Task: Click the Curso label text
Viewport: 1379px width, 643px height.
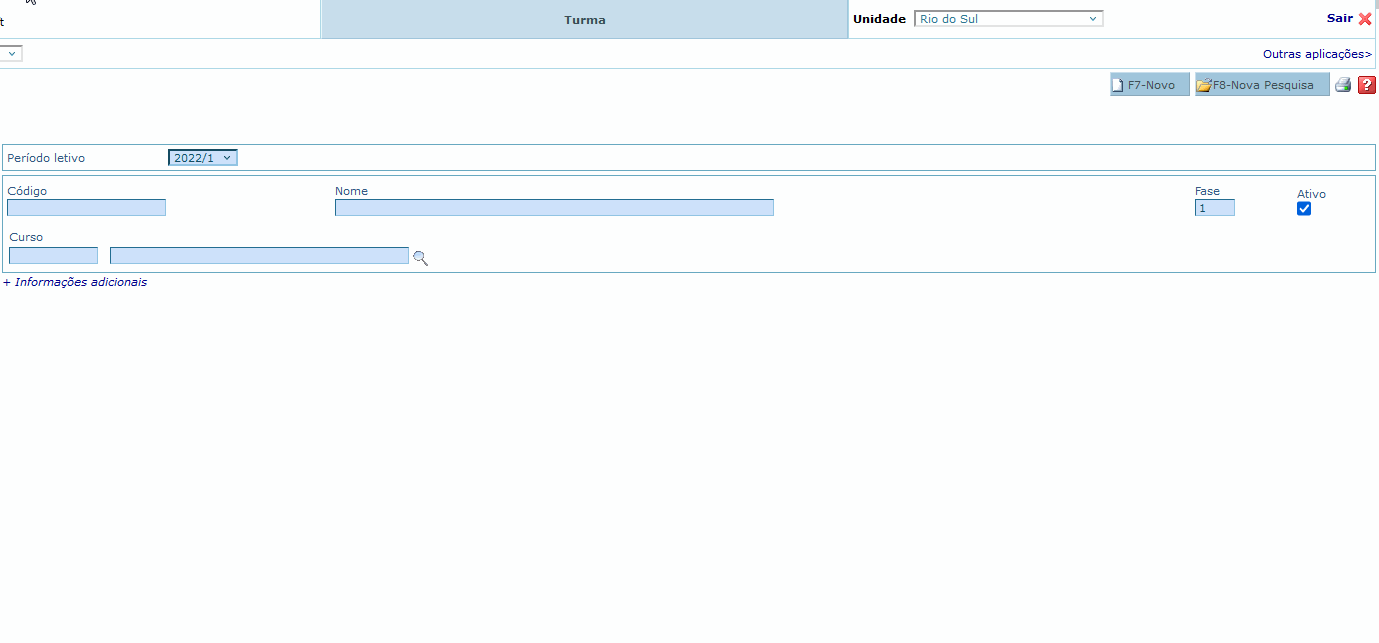Action: [x=26, y=237]
